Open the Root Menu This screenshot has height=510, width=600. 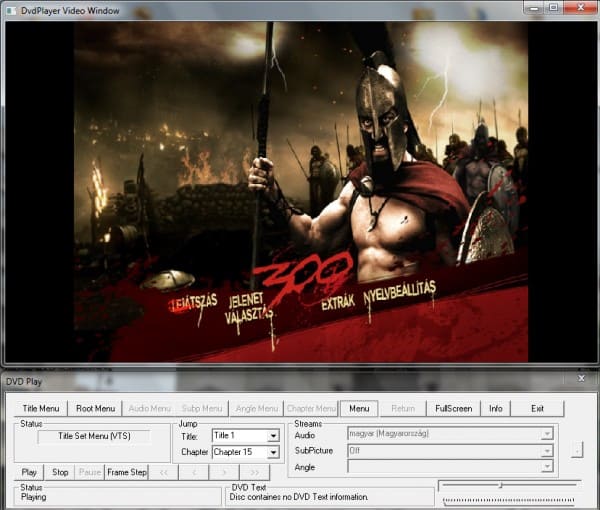coord(96,408)
